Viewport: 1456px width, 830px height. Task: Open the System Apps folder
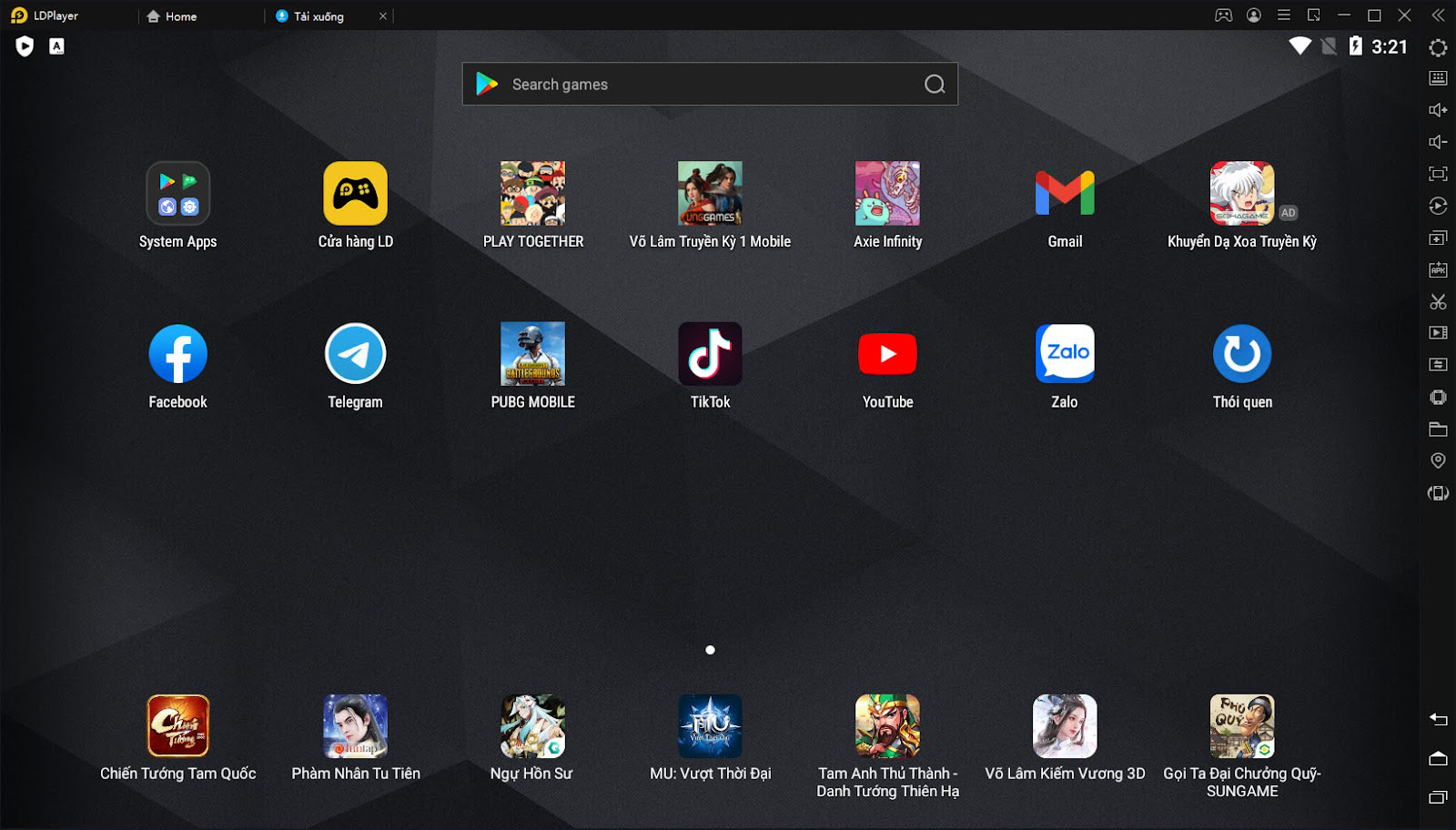tap(177, 194)
